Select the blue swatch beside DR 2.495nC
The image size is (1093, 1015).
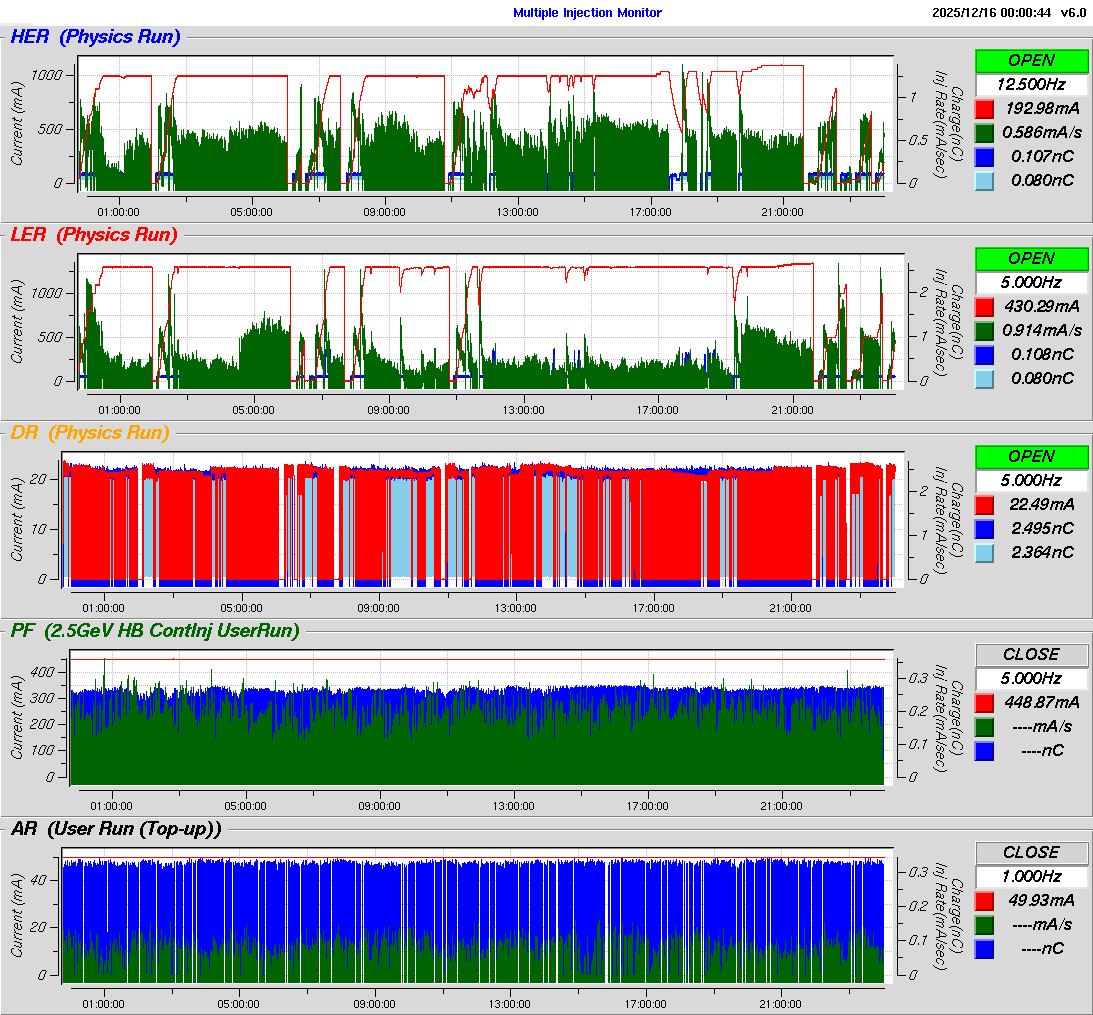tap(984, 528)
